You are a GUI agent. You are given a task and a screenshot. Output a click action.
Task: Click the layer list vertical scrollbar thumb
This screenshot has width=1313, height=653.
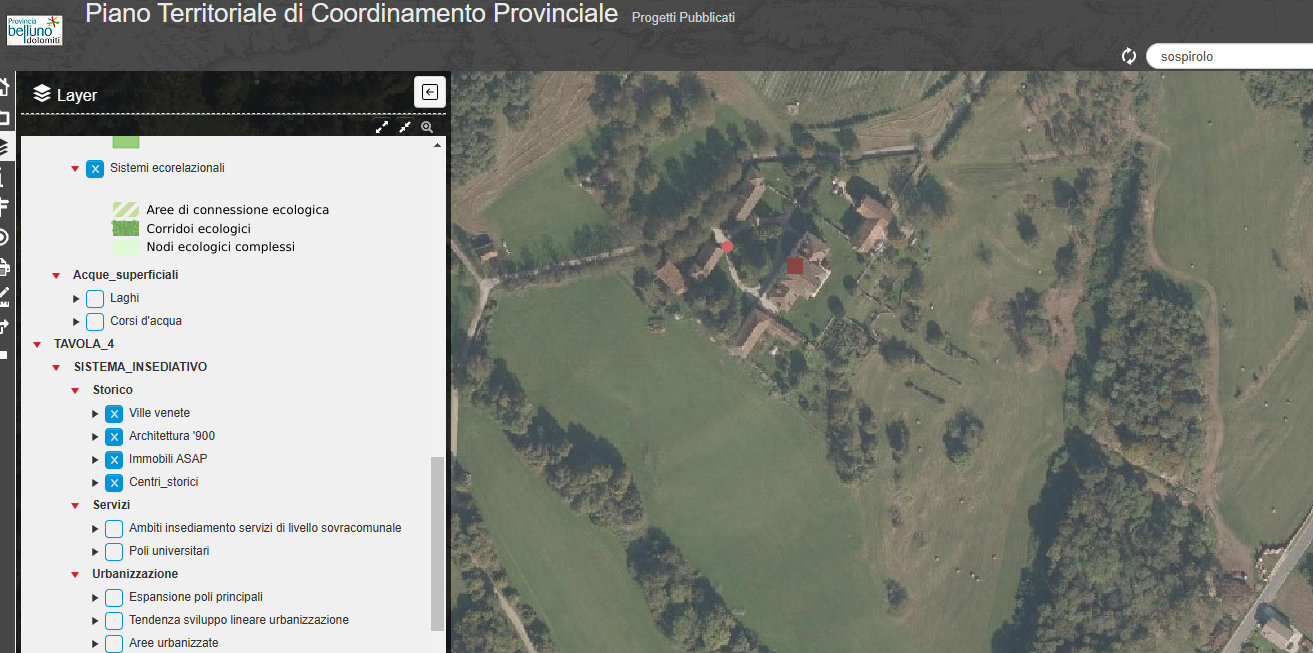437,544
